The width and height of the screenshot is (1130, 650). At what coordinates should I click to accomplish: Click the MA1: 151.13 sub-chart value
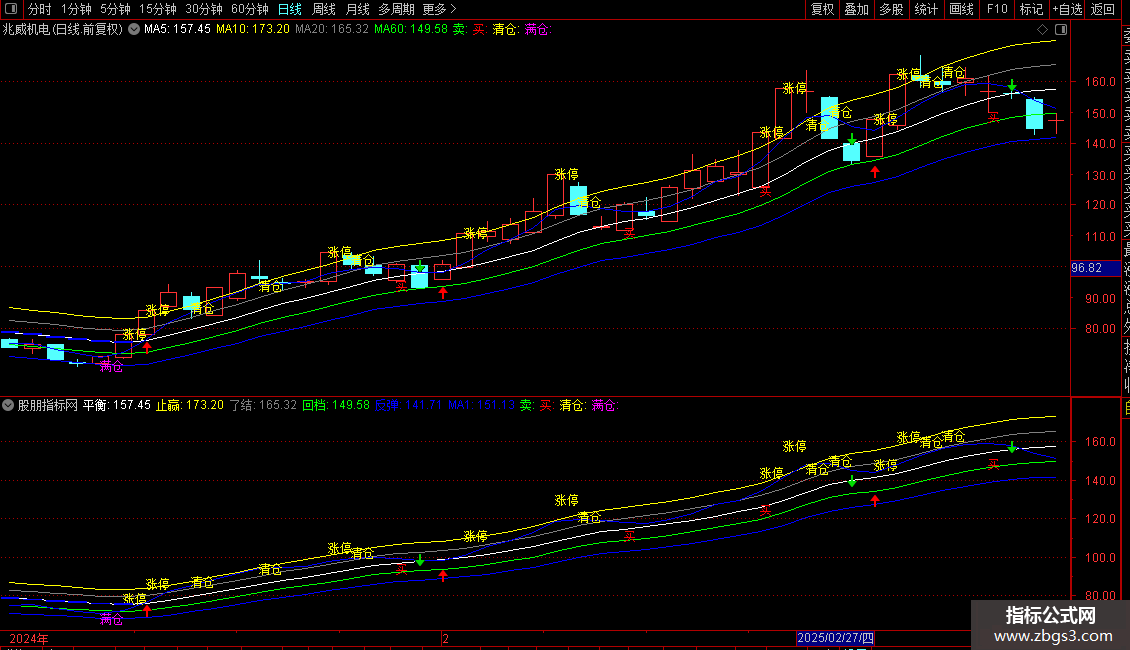point(481,405)
